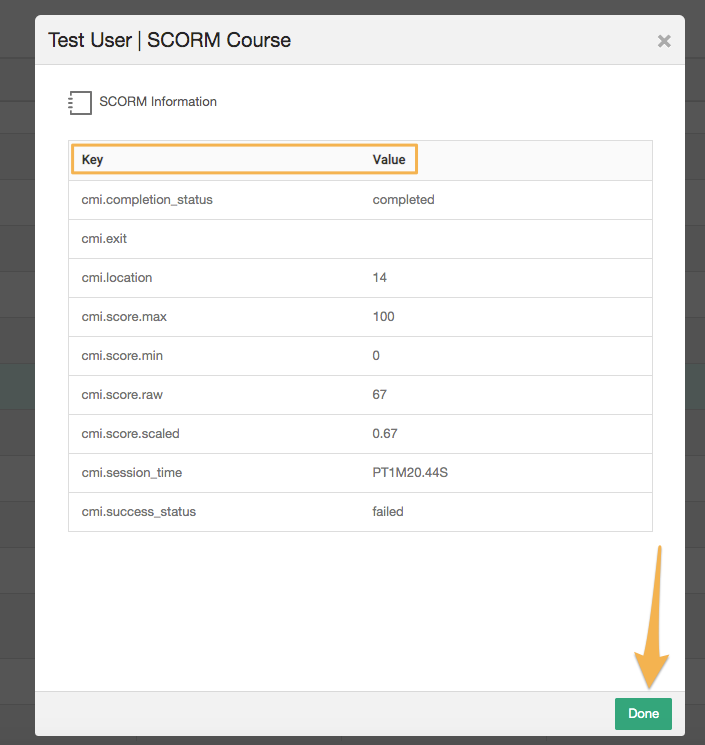Screen dimensions: 705x745
Task: Click the dialog title 'Test User | SCORM Course'
Action: [169, 40]
